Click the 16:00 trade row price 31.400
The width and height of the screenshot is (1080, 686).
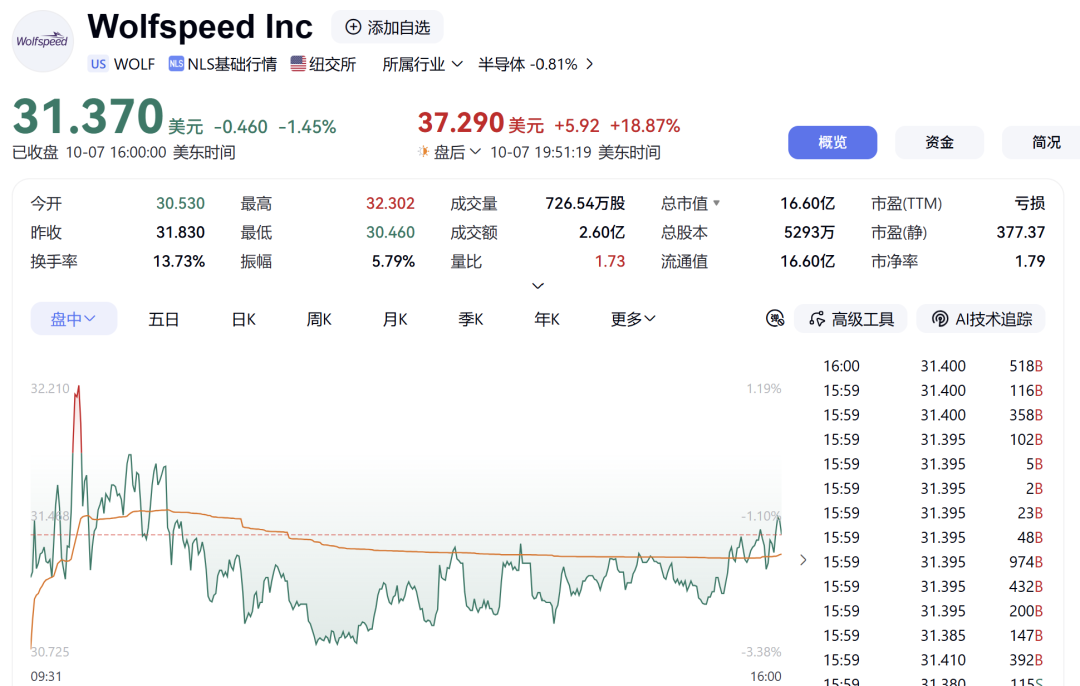point(943,366)
